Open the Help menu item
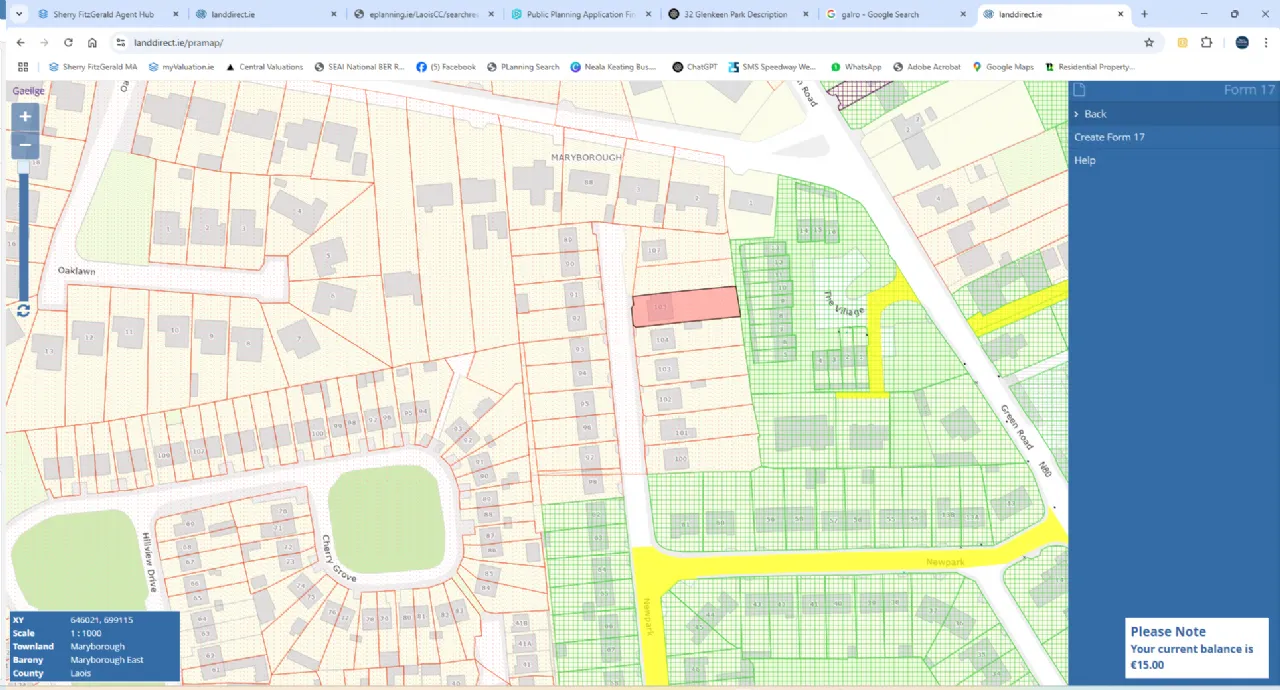The width and height of the screenshot is (1280, 690). 1085,160
